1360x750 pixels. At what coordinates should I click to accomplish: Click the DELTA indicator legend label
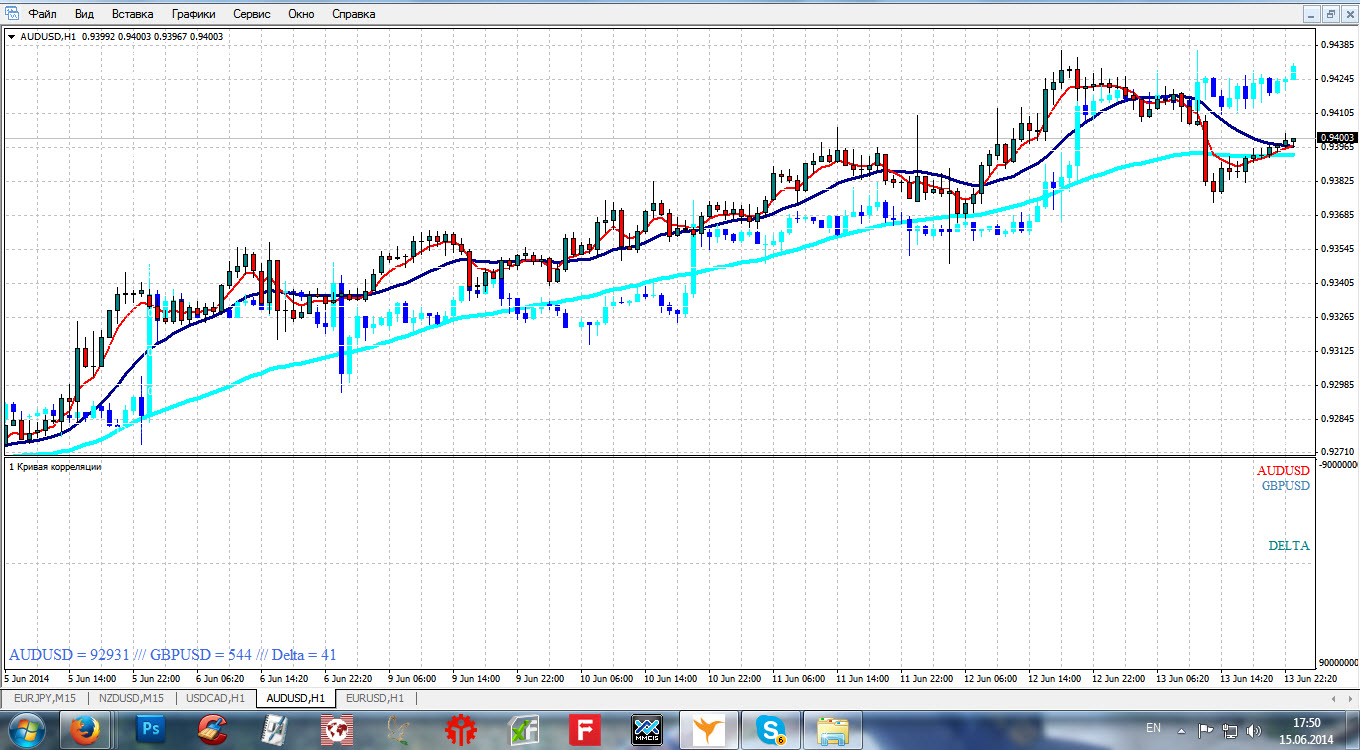click(1289, 546)
